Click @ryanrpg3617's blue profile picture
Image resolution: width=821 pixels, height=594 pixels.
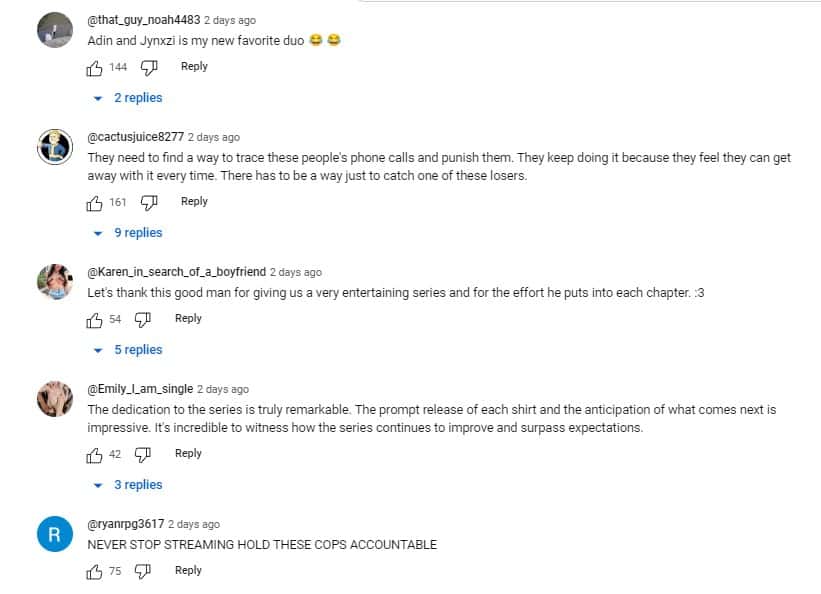55,531
